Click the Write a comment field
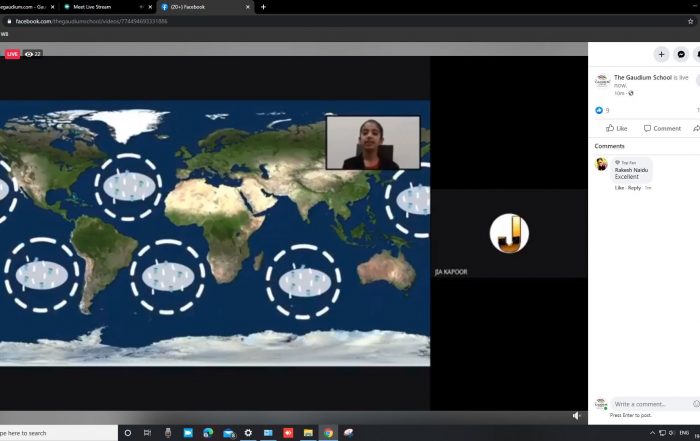This screenshot has height=441, width=700. [x=653, y=404]
